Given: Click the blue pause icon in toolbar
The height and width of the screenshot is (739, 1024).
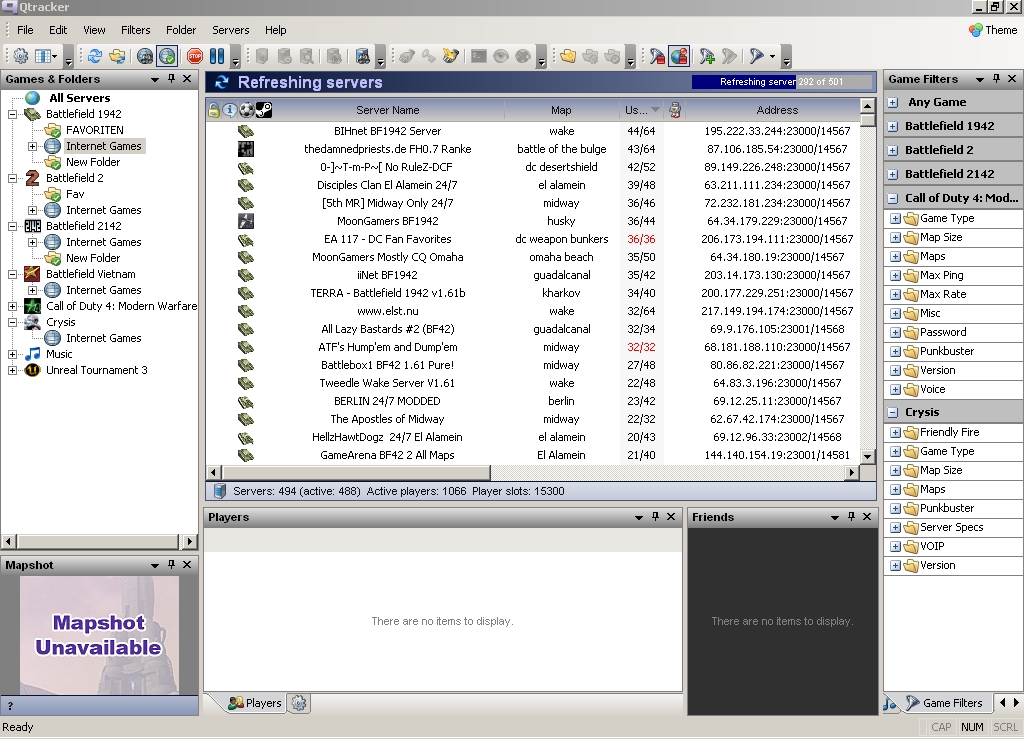Looking at the screenshot, I should click(x=217, y=56).
